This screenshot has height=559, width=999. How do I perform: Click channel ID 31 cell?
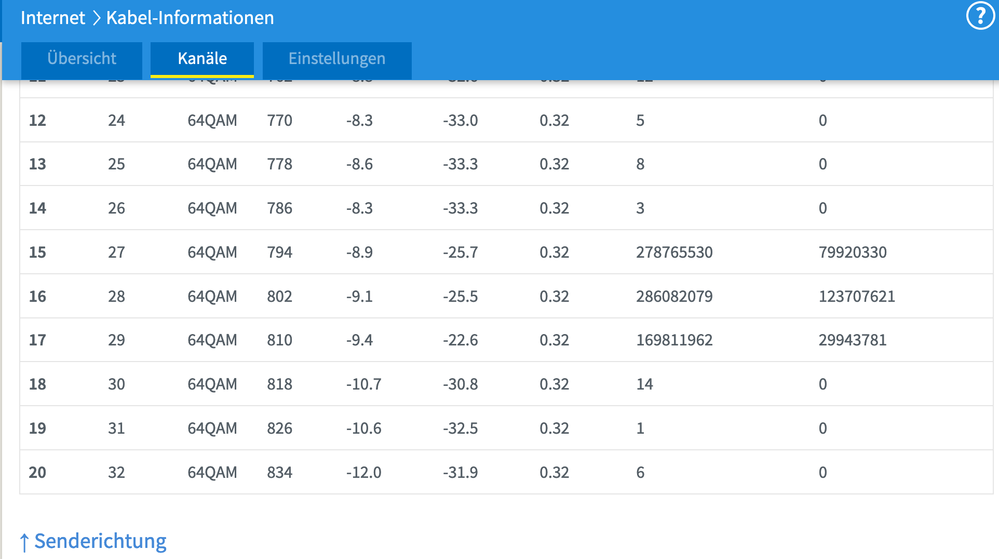[x=116, y=428]
